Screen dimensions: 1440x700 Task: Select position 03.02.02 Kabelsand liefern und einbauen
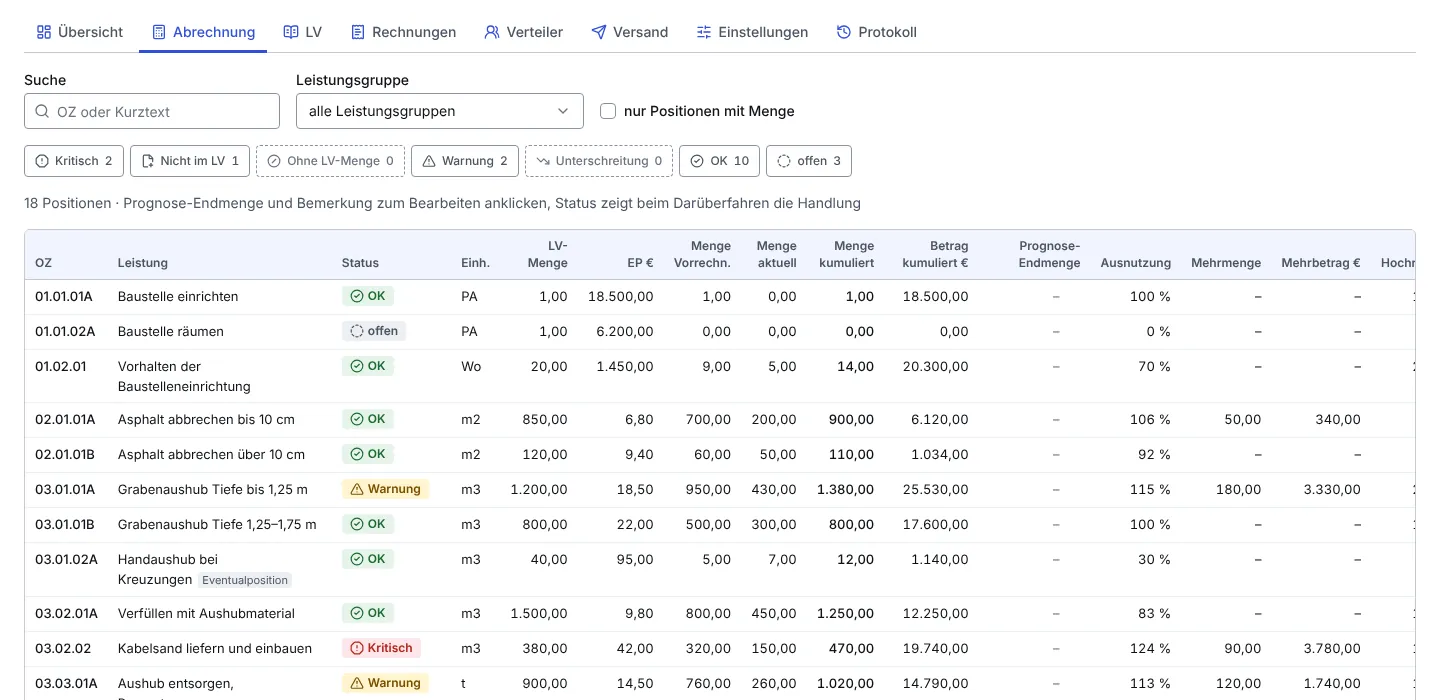click(x=720, y=649)
